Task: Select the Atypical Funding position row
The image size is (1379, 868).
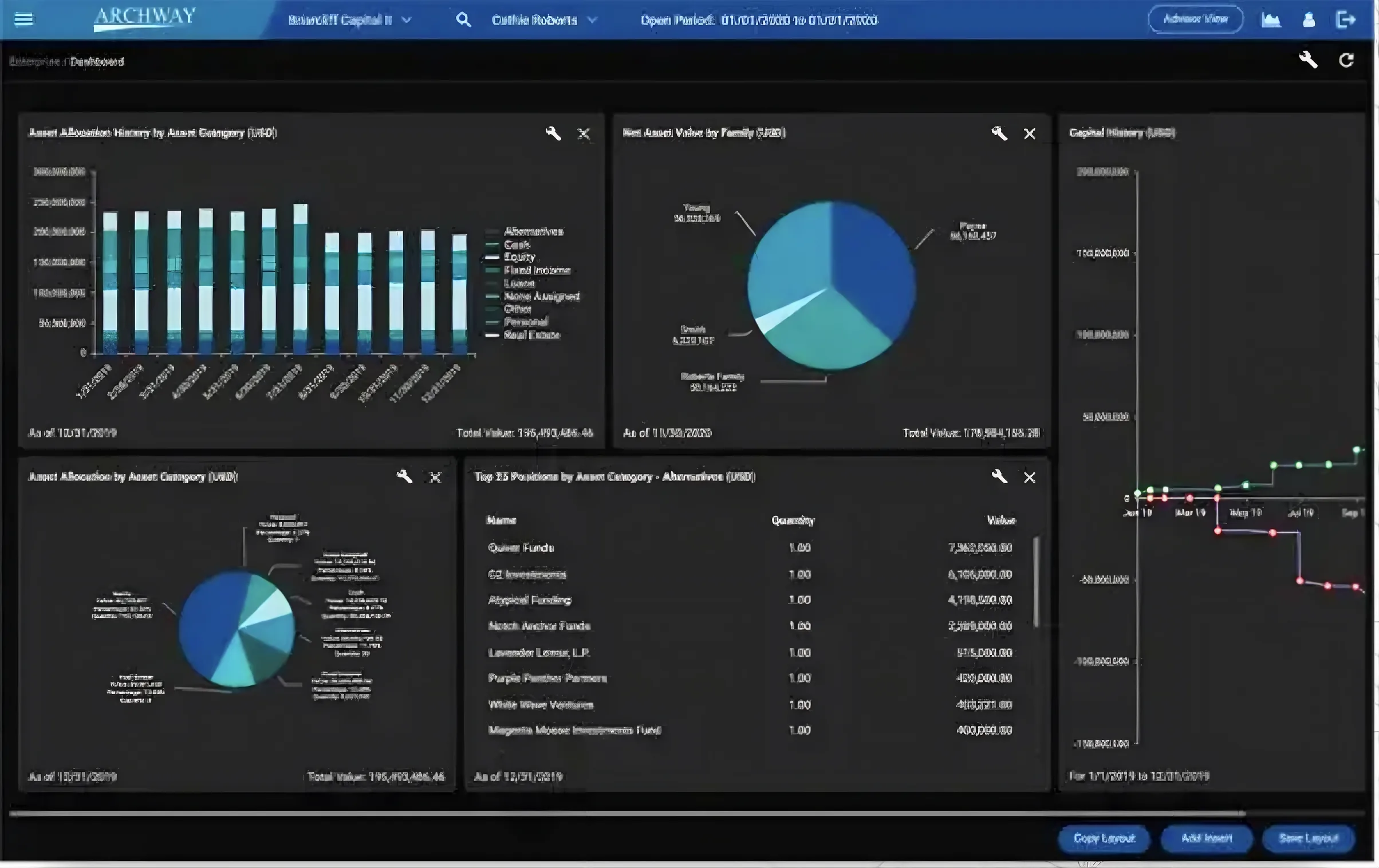Action: point(750,599)
